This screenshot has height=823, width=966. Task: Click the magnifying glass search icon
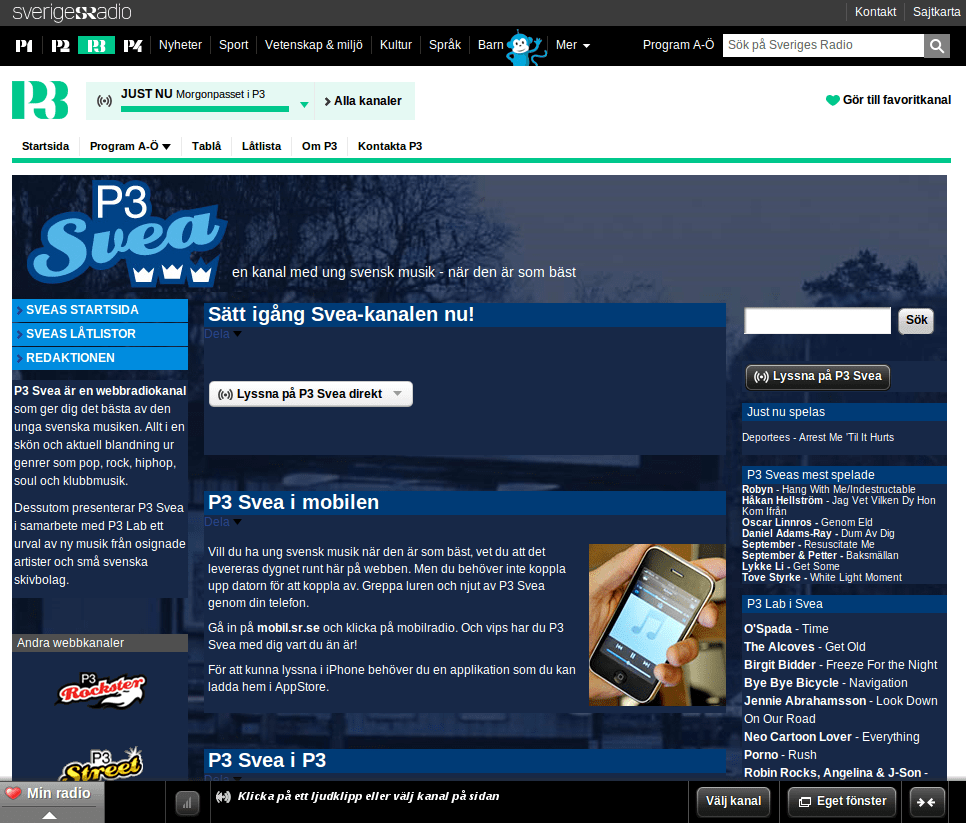pyautogui.click(x=936, y=46)
